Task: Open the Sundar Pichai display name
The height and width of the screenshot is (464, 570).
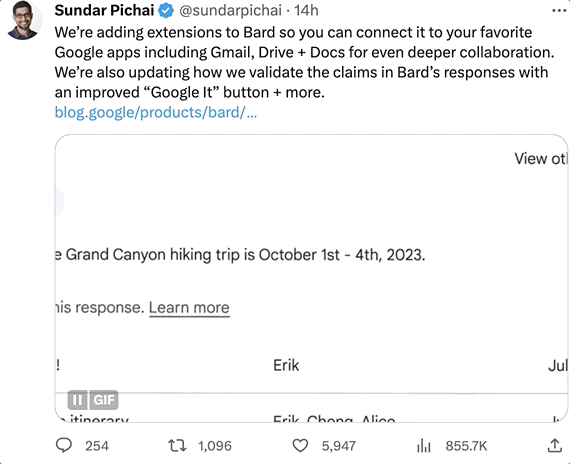Action: click(104, 11)
